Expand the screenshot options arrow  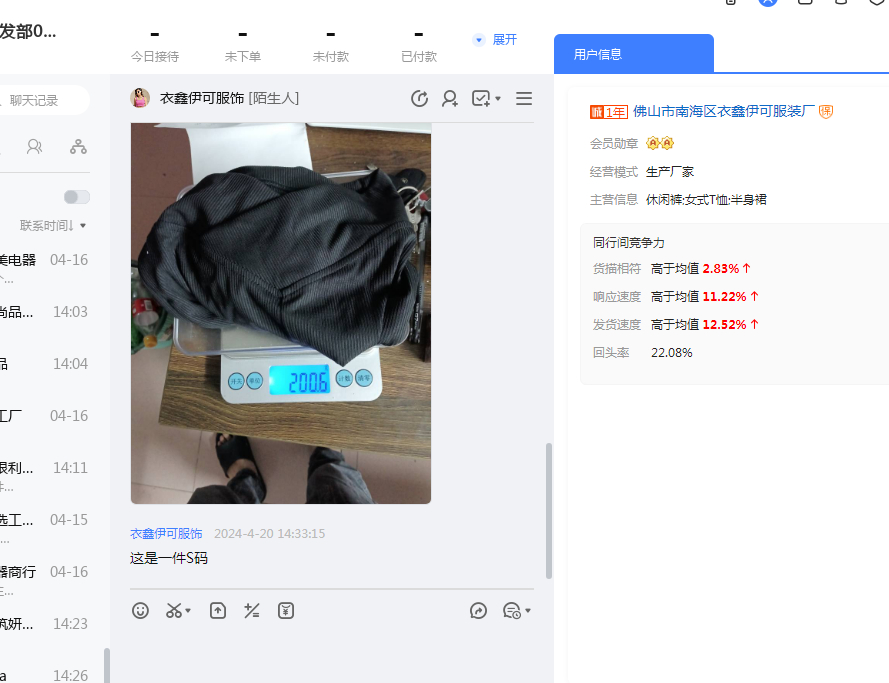188,610
